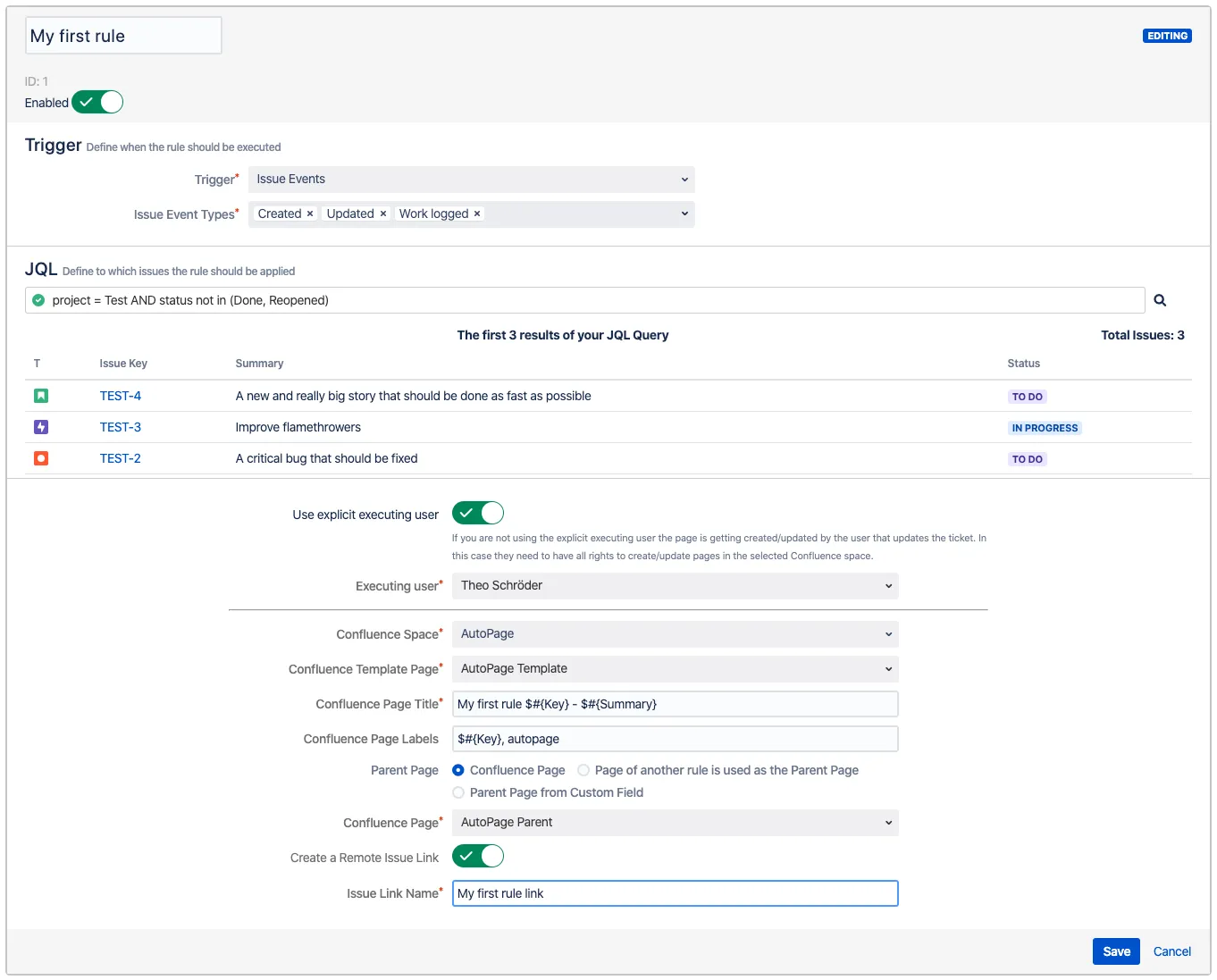Remove the Work logged event tag
Viewport: 1217px width, 980px height.
[x=477, y=214]
